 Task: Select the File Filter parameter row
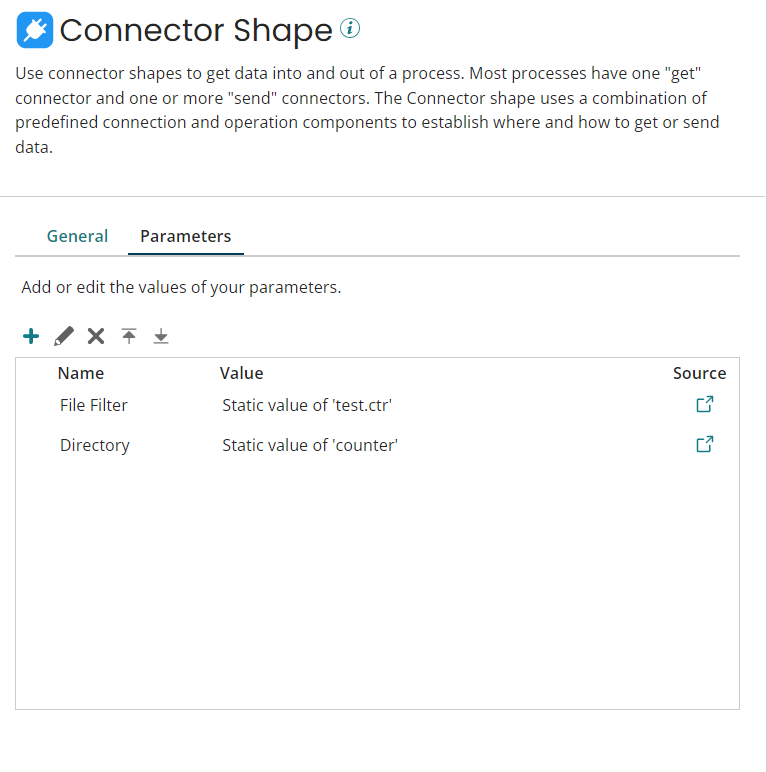coord(94,405)
